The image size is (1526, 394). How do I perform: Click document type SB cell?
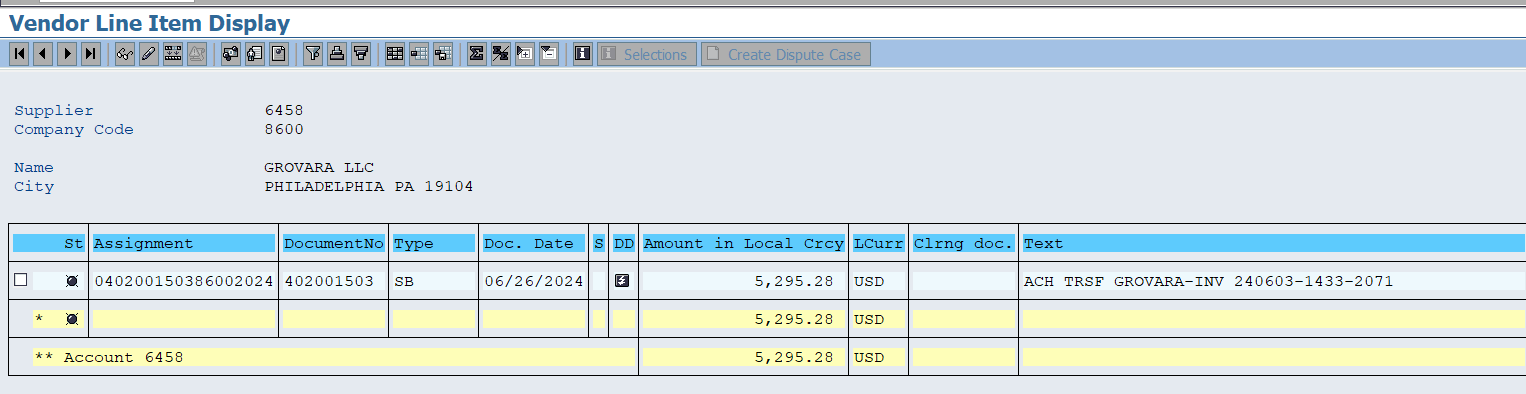(433, 281)
